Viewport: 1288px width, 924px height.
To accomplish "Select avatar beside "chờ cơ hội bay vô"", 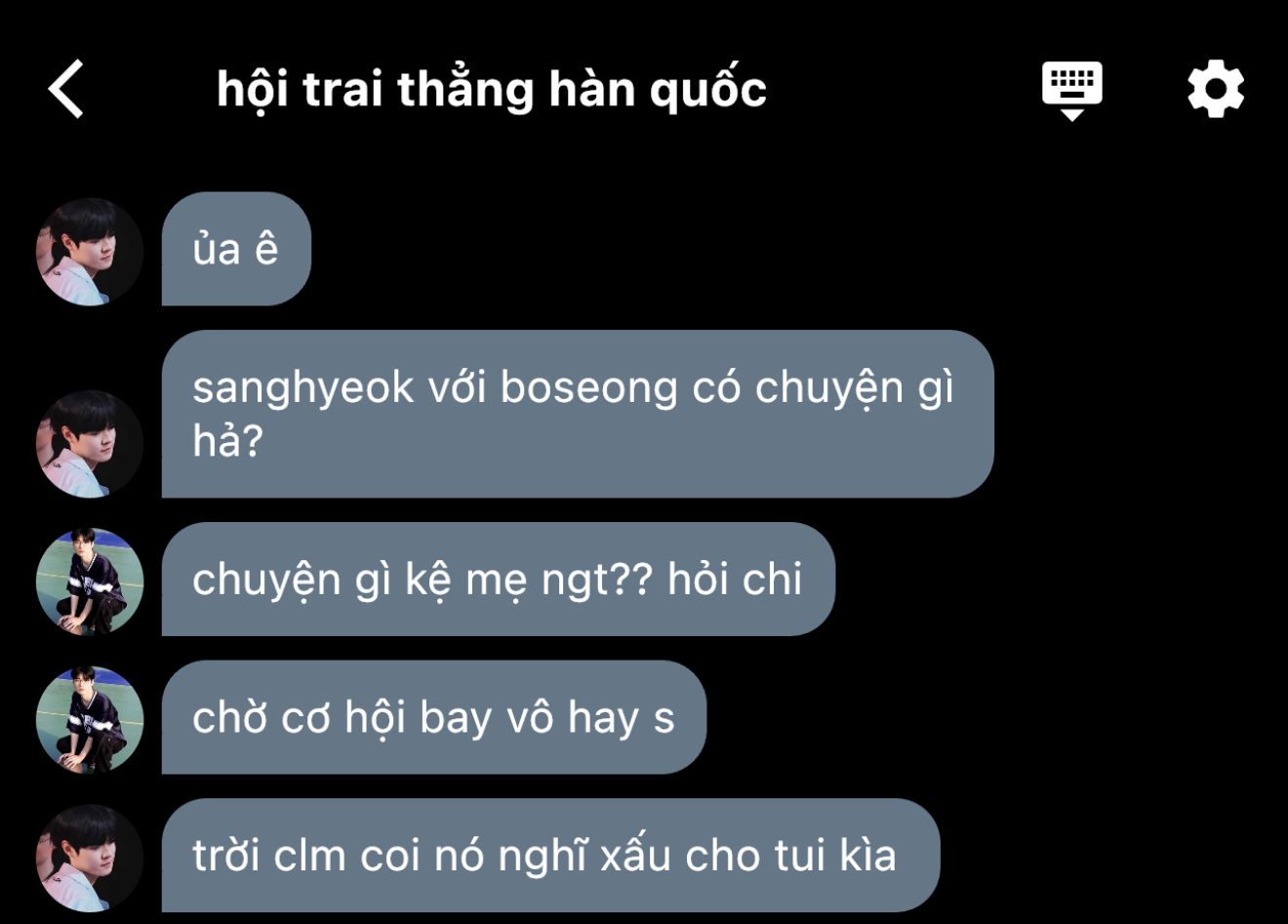I will coord(90,720).
